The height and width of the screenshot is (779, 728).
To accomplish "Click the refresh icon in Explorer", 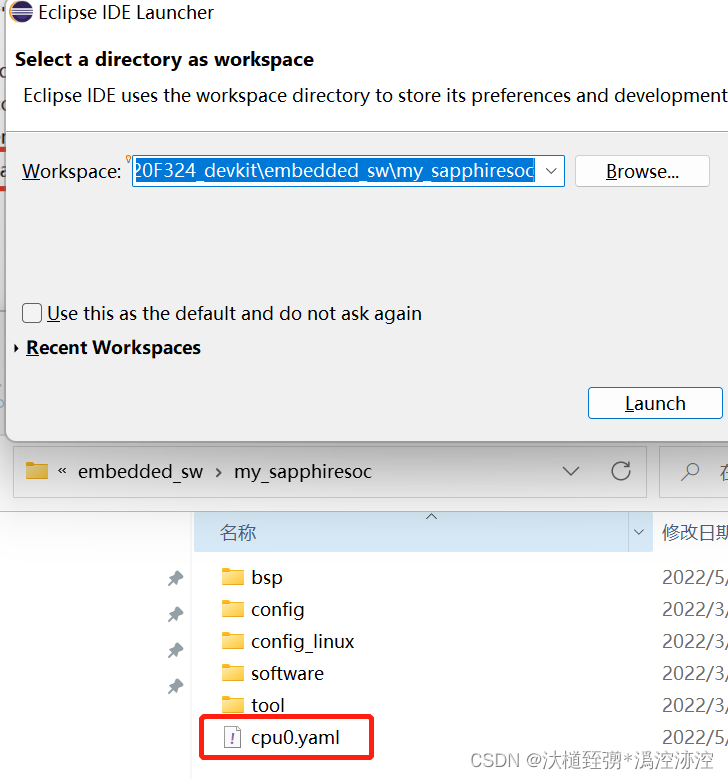I will point(621,471).
